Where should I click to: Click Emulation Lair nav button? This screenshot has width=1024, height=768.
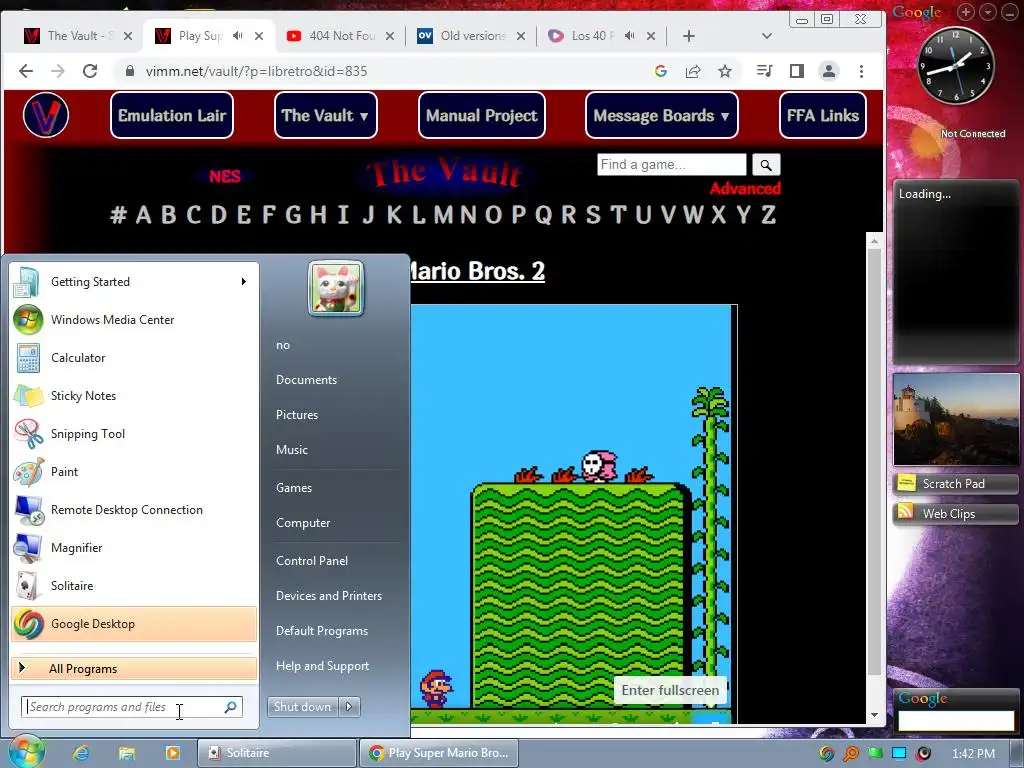[x=172, y=116]
